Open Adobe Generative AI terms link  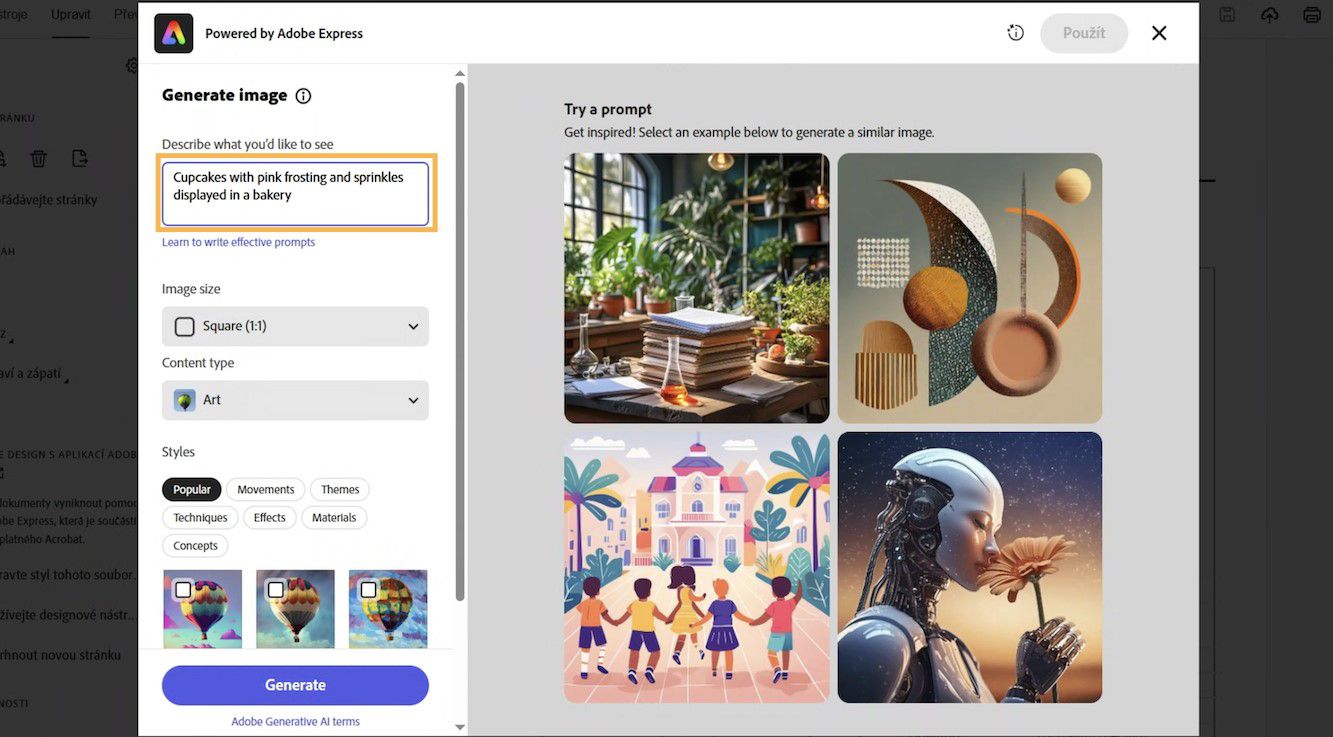[295, 721]
